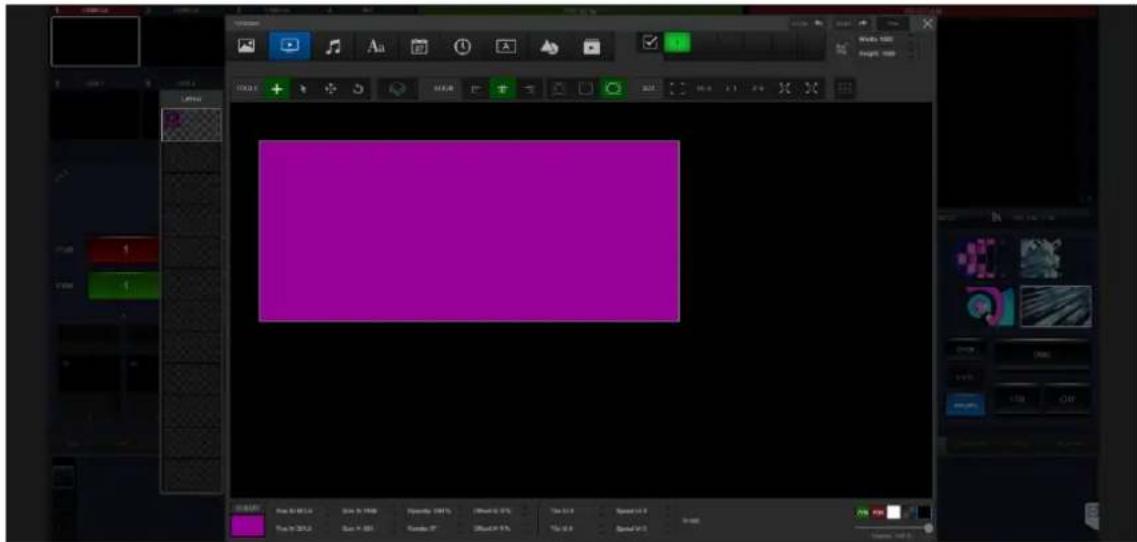Image resolution: width=1137 pixels, height=542 pixels.
Task: Click the green number 1 button
Action: pos(677,44)
